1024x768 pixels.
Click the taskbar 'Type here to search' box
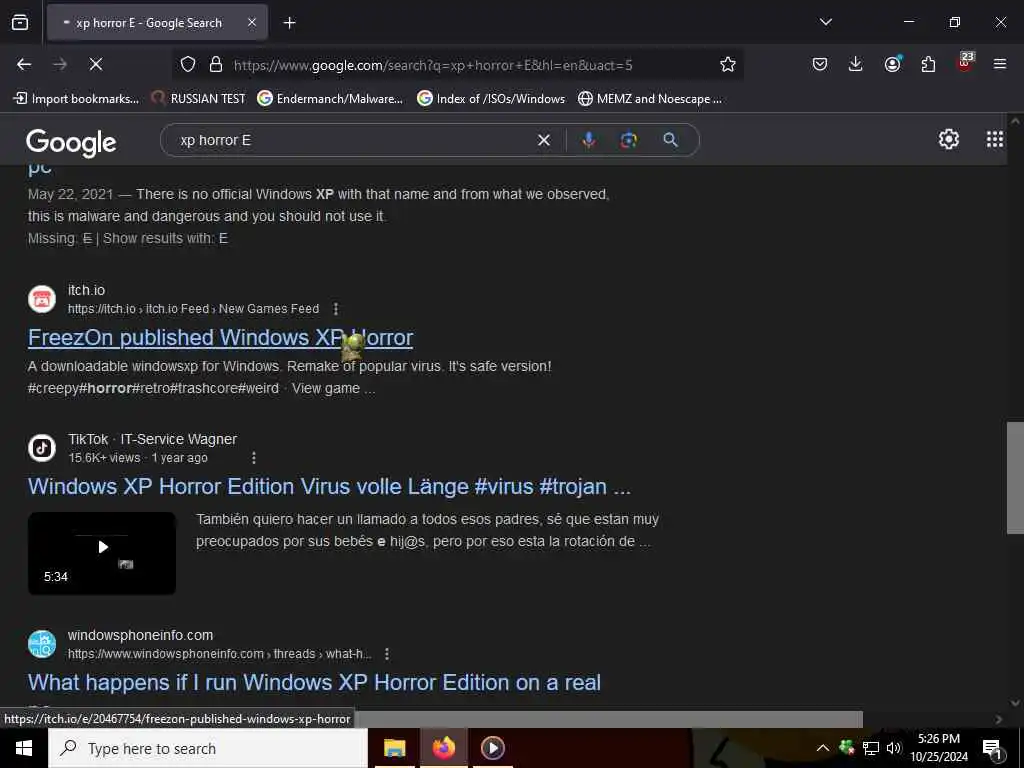coord(208,748)
